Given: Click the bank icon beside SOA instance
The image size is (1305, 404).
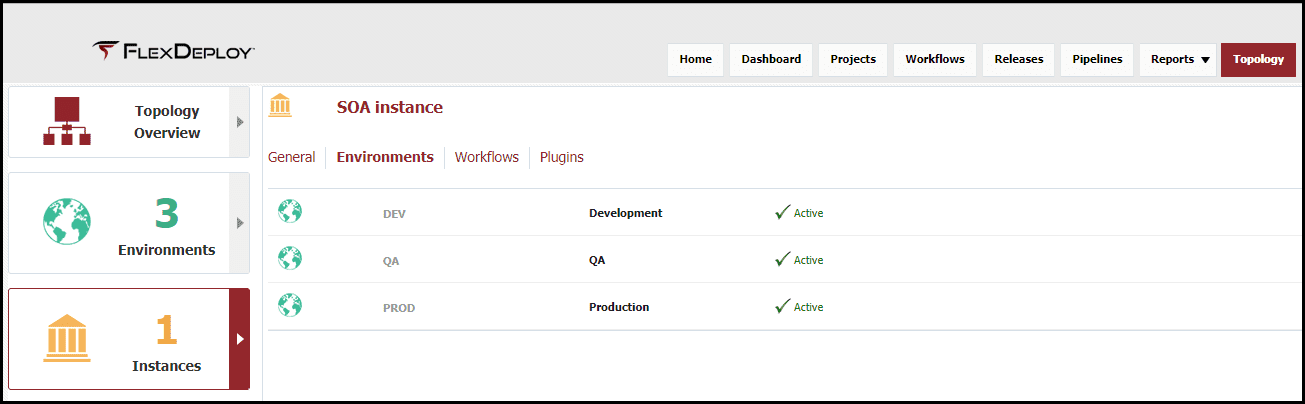Looking at the screenshot, I should point(281,106).
